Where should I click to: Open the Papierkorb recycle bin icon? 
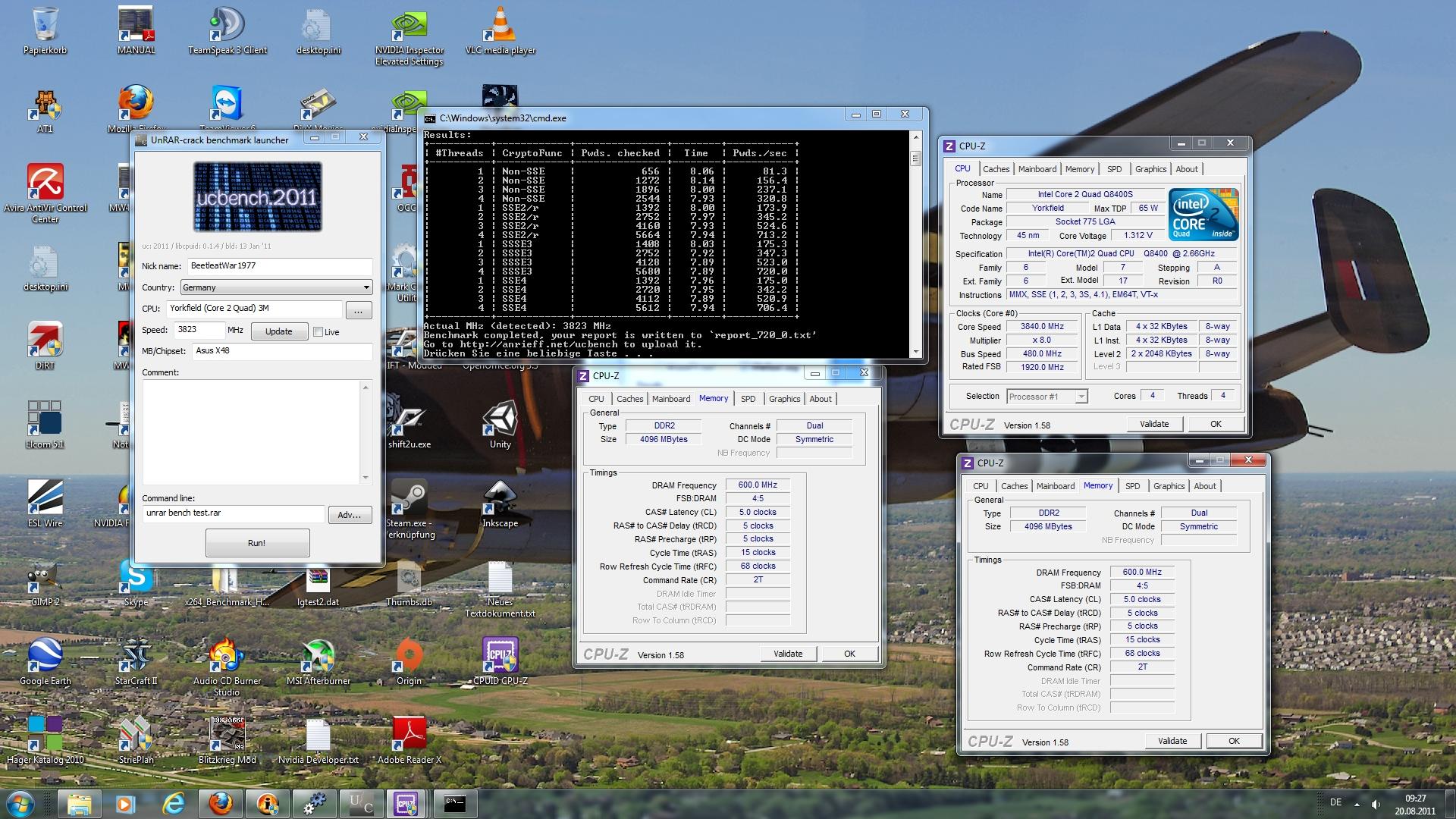coord(45,30)
